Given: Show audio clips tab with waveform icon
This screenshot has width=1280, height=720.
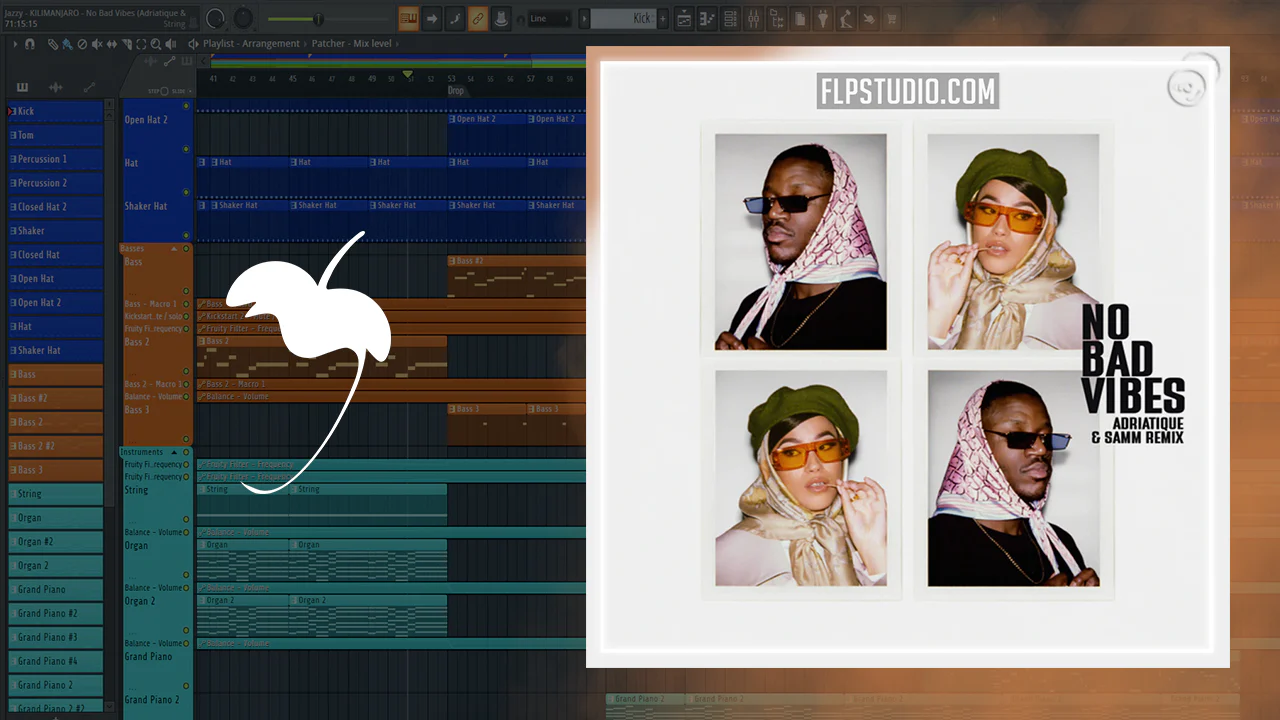Looking at the screenshot, I should [x=55, y=88].
